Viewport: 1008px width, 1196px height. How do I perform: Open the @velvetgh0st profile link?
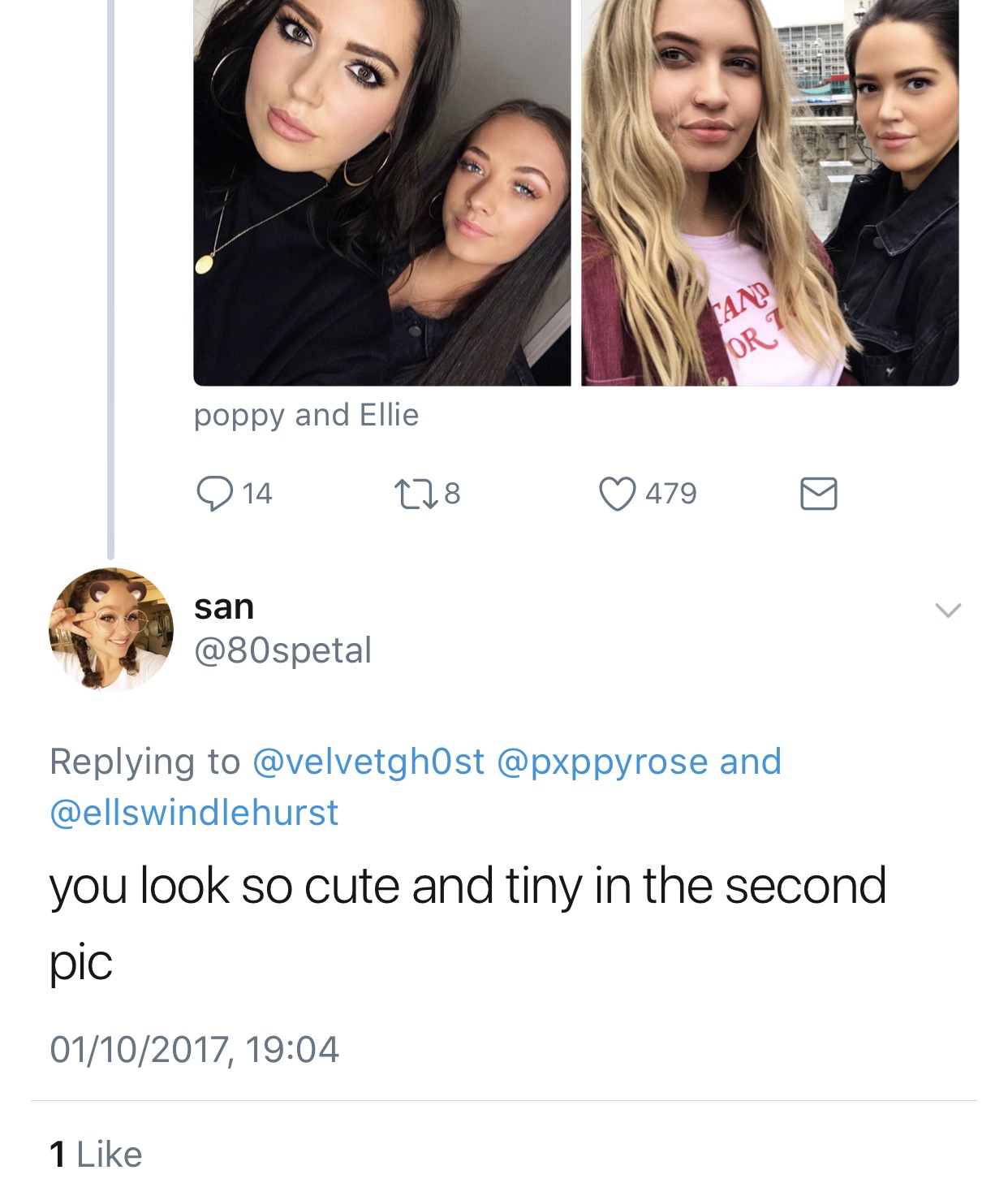[369, 762]
